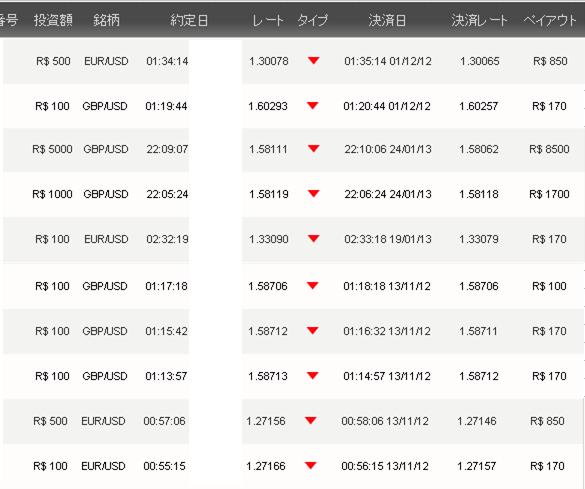Click settlement rate 1.58706 cell
Viewport: 585px width, 489px height.
click(479, 286)
